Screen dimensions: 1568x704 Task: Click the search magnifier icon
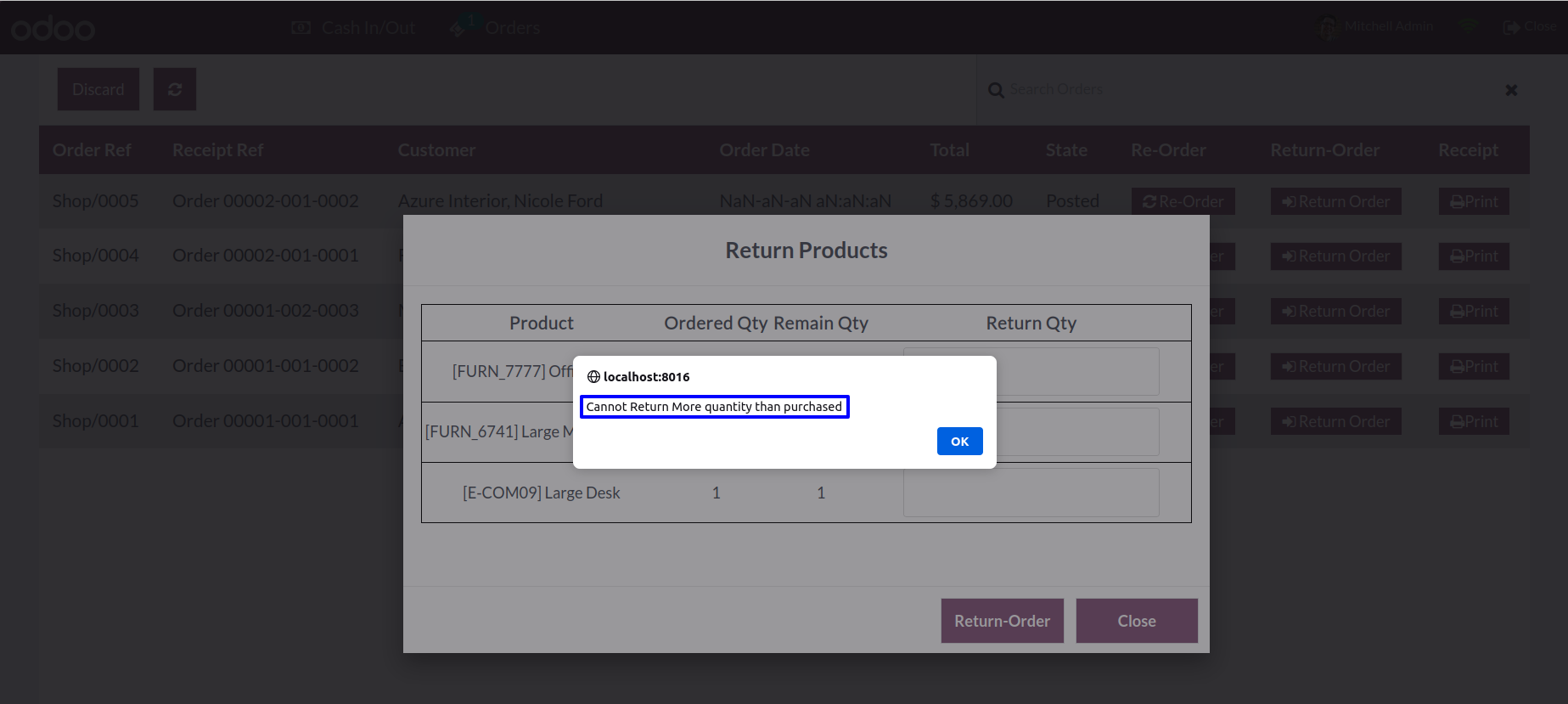point(996,90)
